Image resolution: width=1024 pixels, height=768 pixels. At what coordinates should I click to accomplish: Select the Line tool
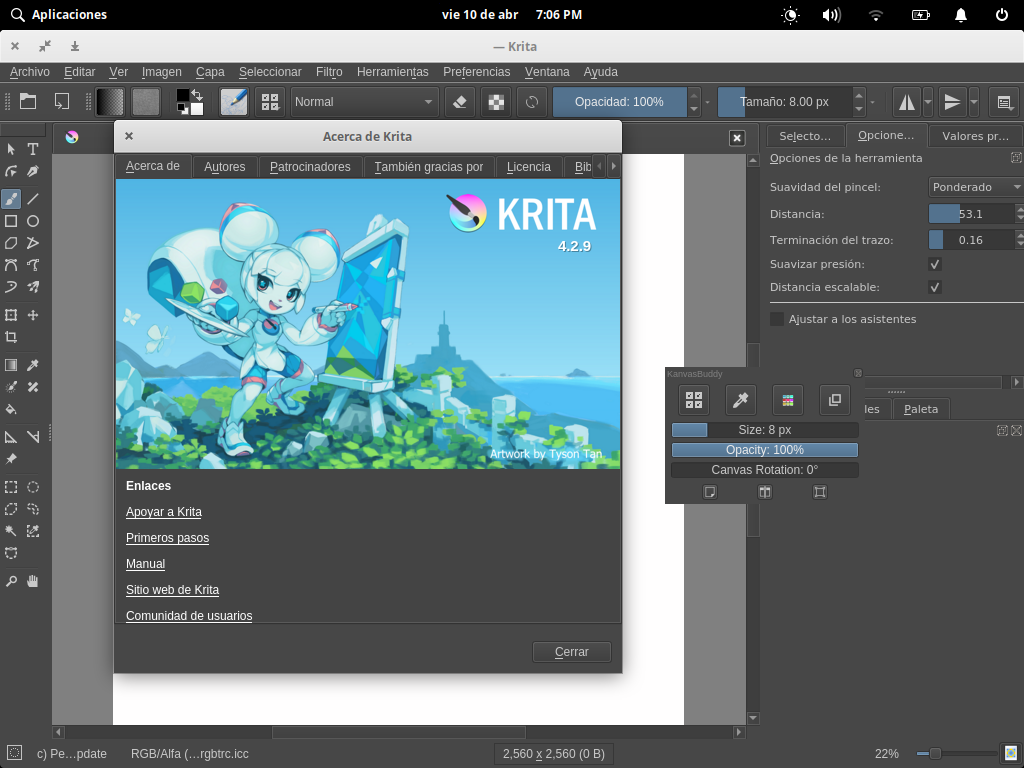pyautogui.click(x=33, y=199)
